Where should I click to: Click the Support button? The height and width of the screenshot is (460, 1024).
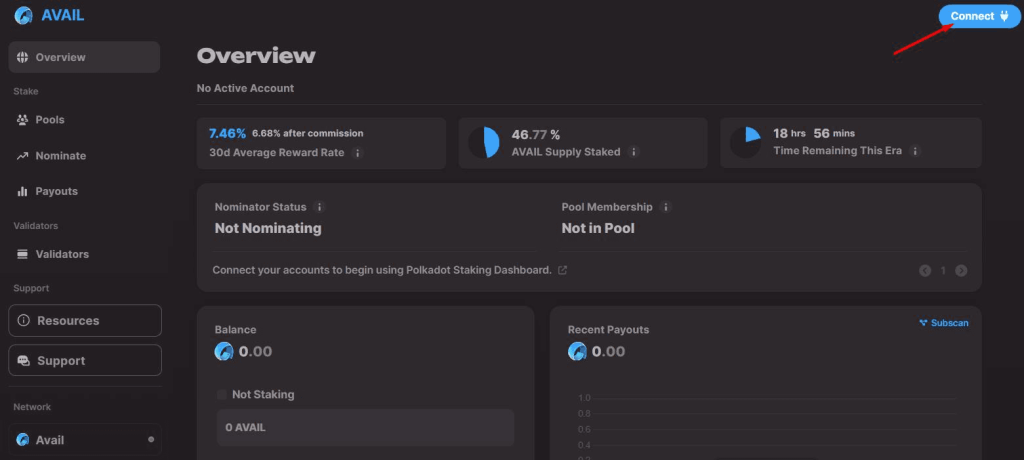[x=85, y=361]
